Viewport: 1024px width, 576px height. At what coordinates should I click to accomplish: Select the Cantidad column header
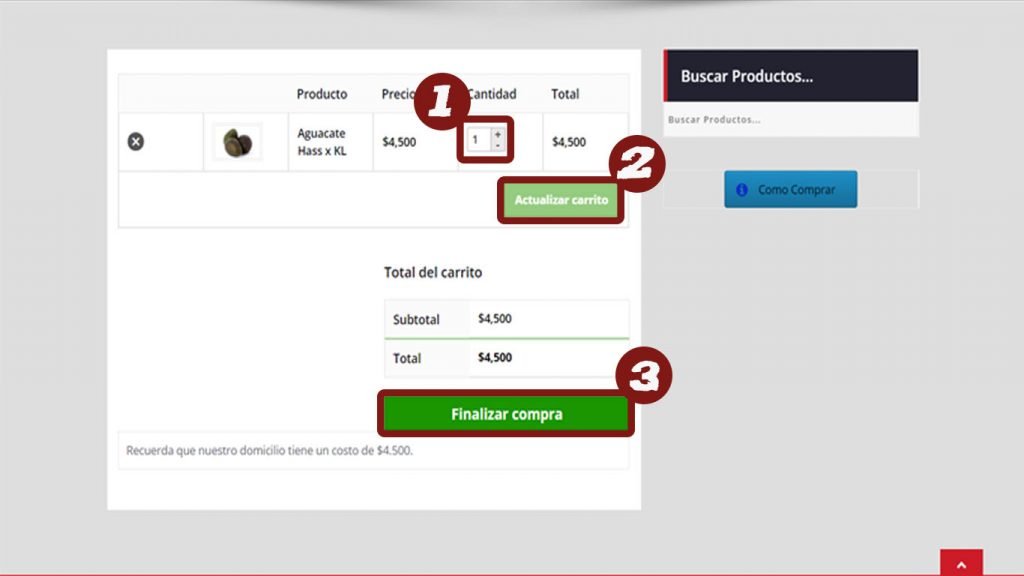pos(492,94)
